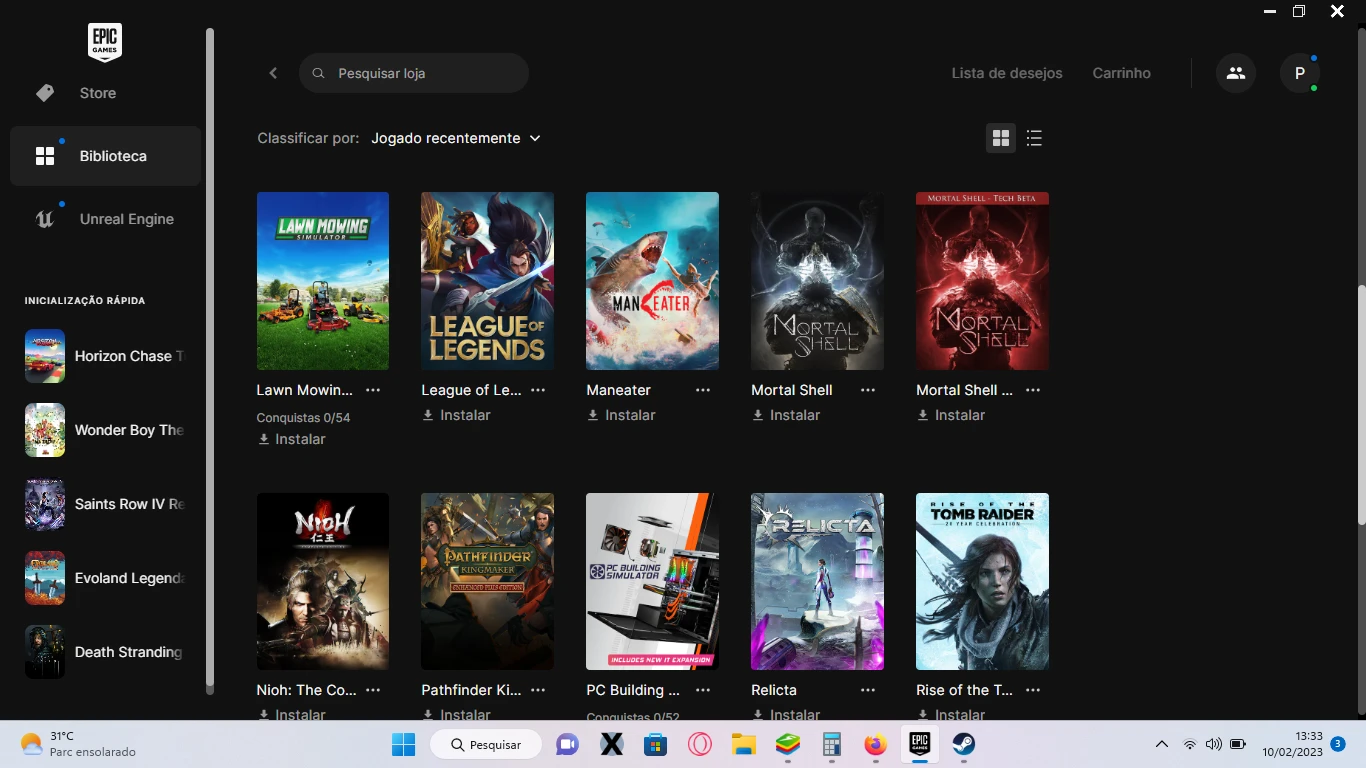Open the Unreal Engine section
Image resolution: width=1366 pixels, height=768 pixels.
[105, 219]
